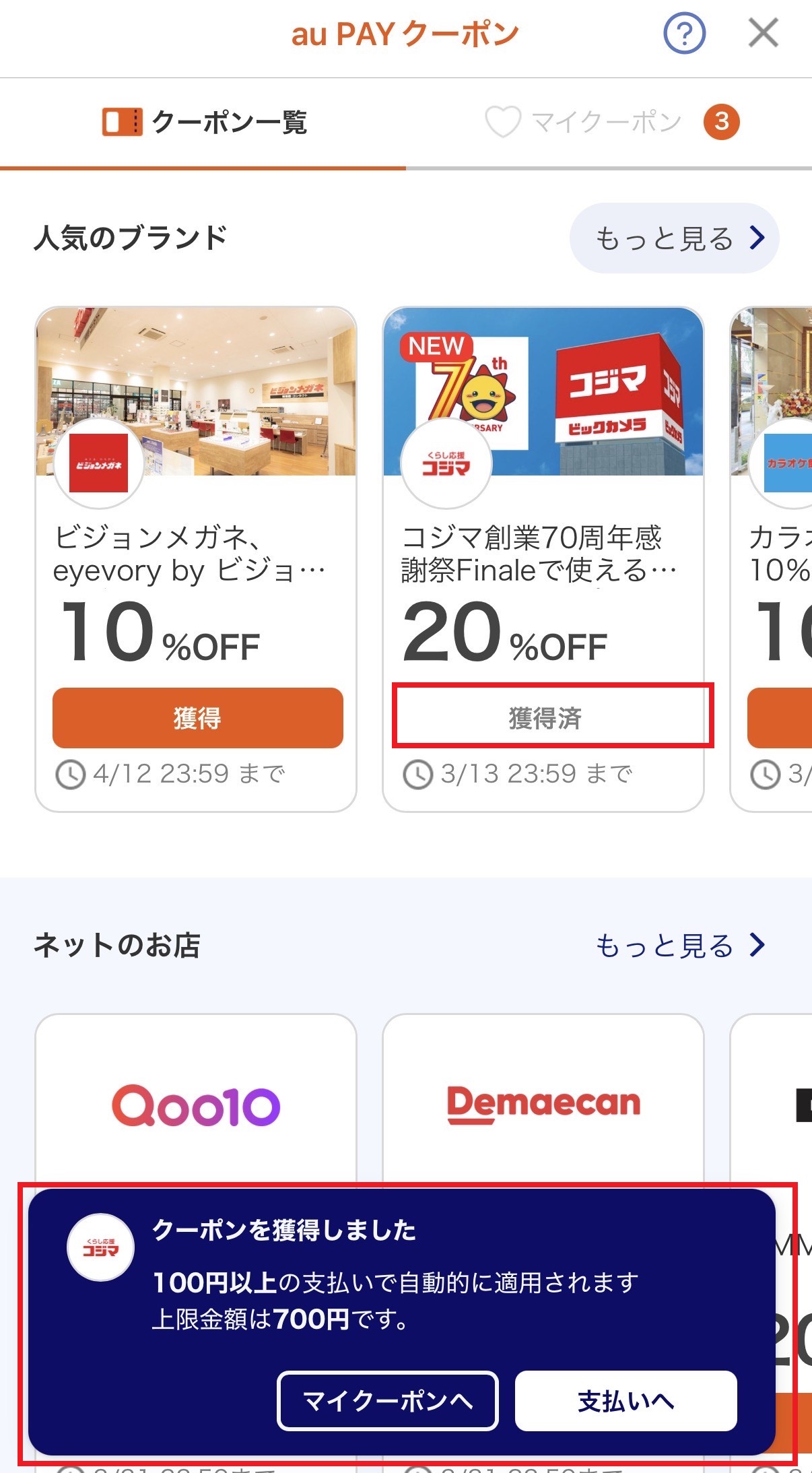Go to マイクーポンへ from the notification
The image size is (812, 1473).
pos(388,1402)
